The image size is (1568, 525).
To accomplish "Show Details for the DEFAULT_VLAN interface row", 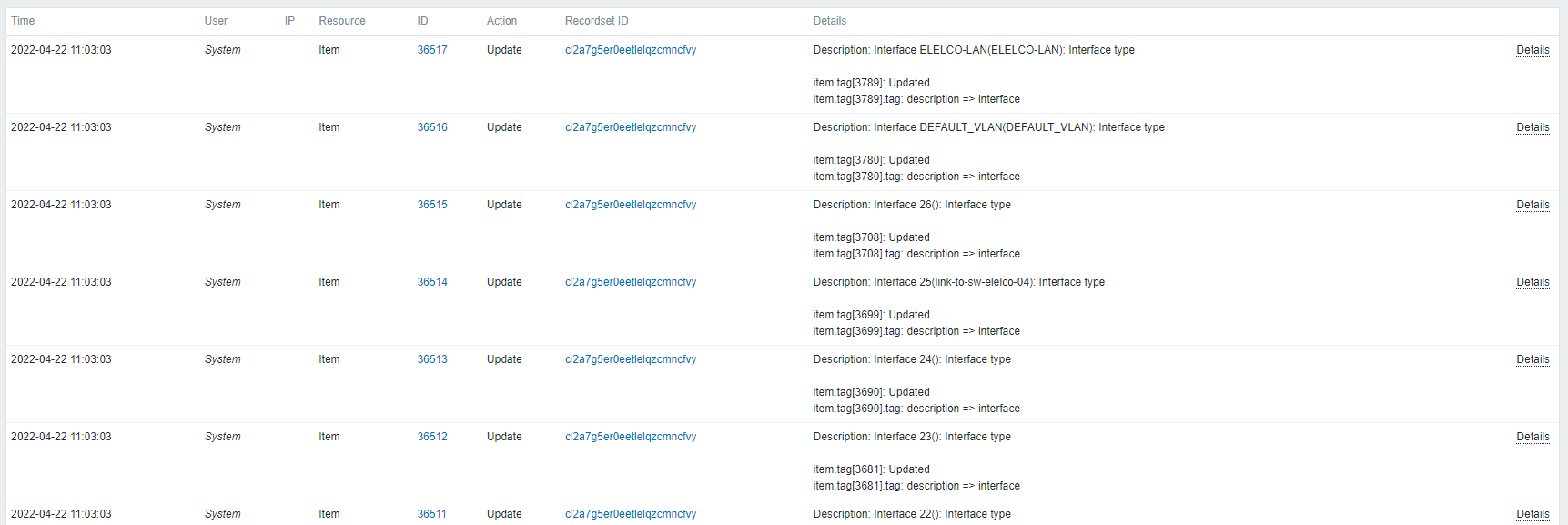I will coord(1533,127).
